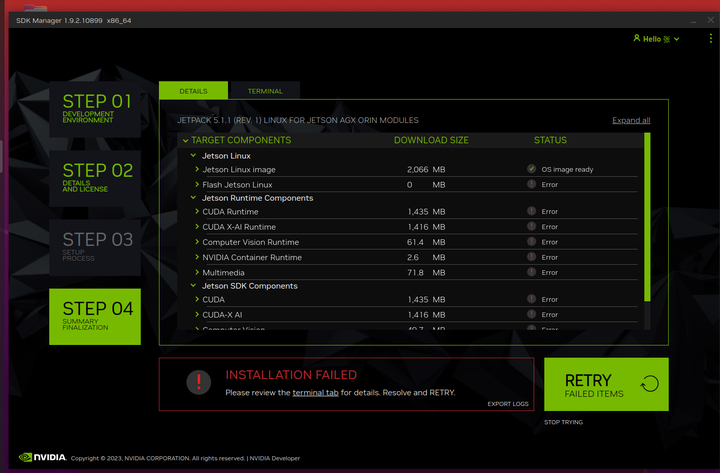Expand the CUDA row under SDK Components

(x=197, y=299)
